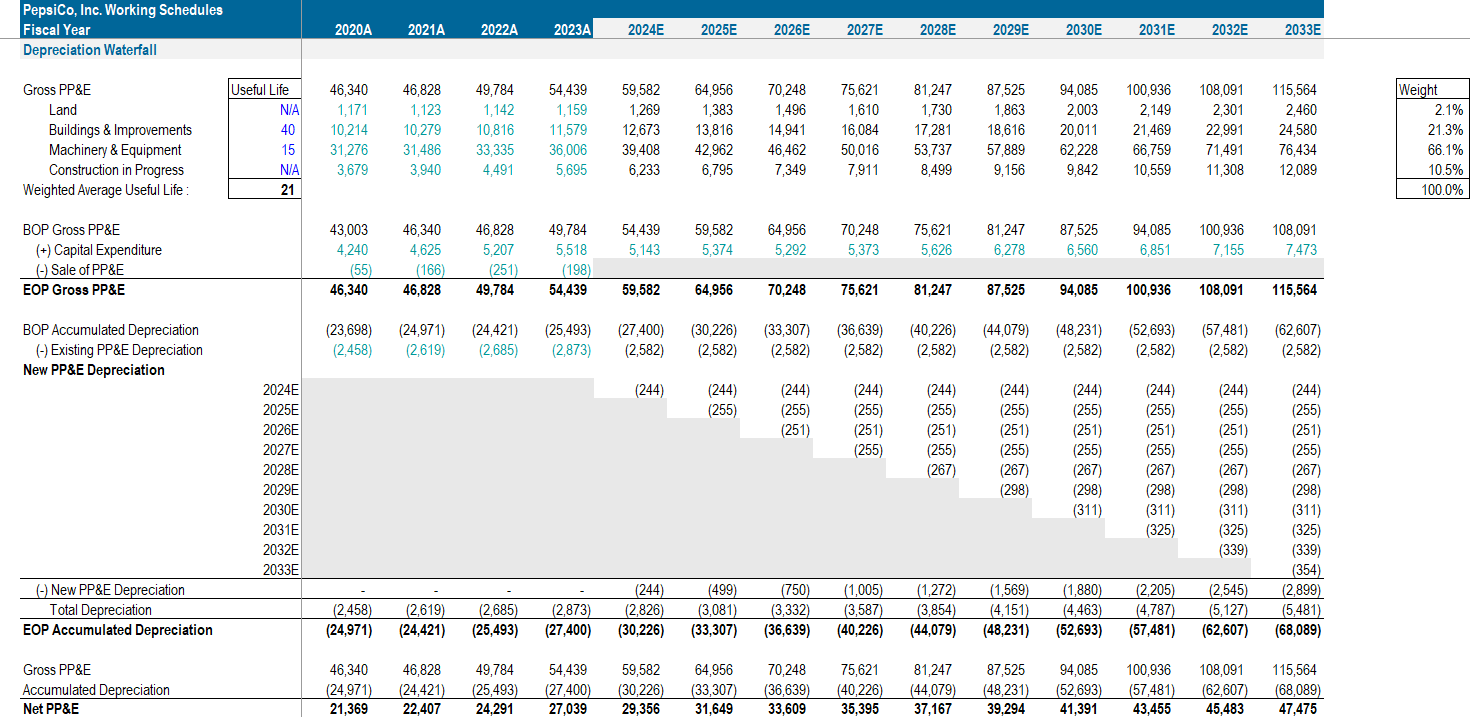Screen dimensions: 1470x717
Task: Select (-) New PP&E Depreciation 2025E value (499)
Action: (x=722, y=590)
